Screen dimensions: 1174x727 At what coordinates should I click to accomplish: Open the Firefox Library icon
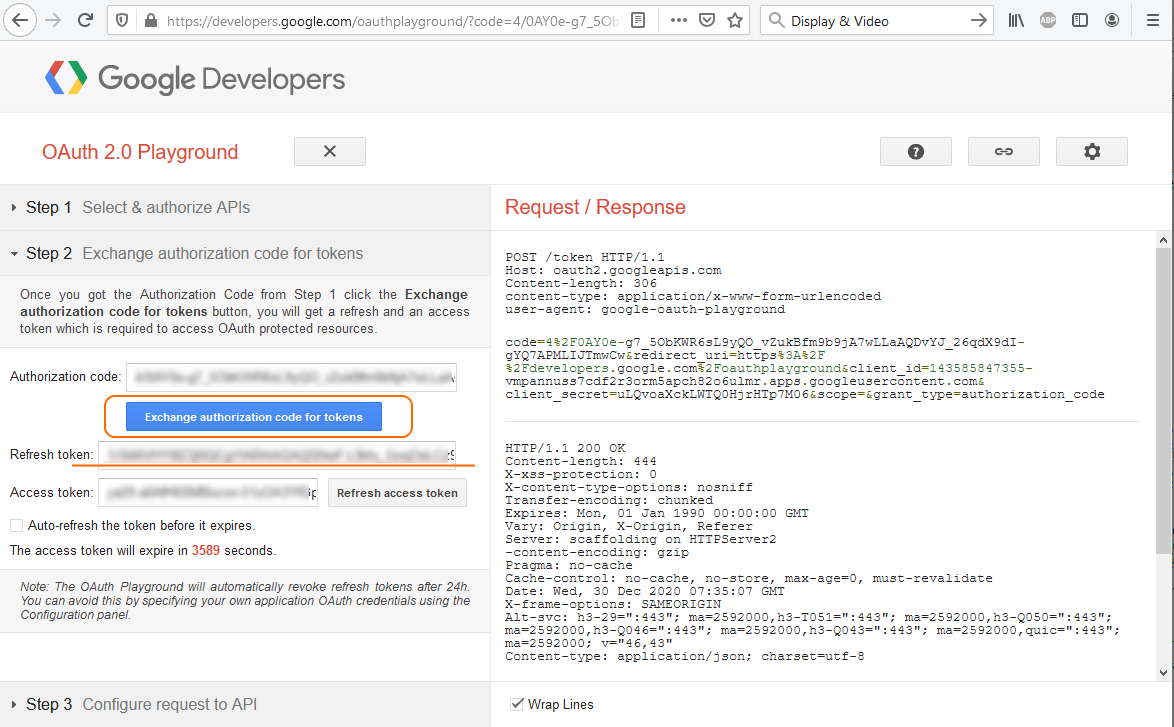pos(1016,20)
